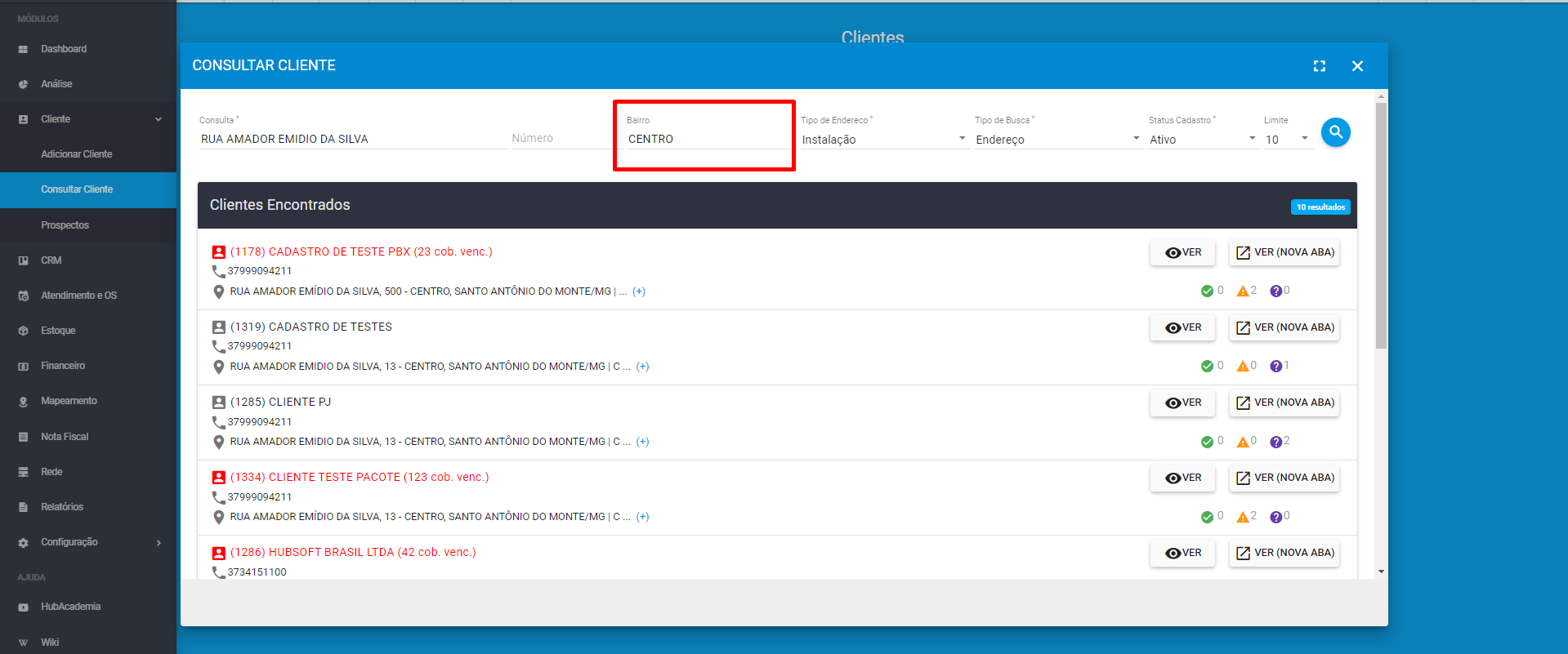
Task: Click the Configuração gear icon
Action: tap(23, 542)
